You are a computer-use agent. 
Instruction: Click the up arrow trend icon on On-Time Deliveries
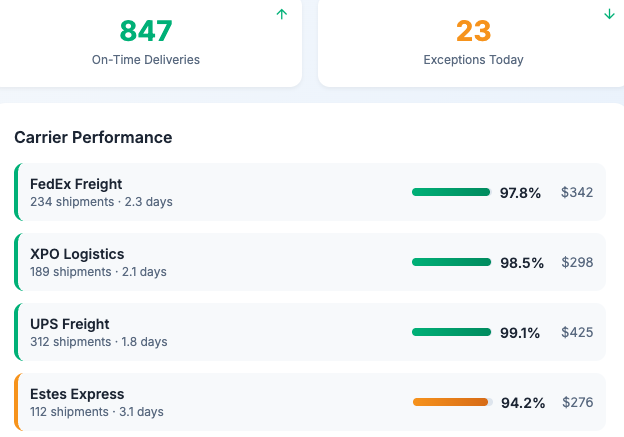pos(282,14)
